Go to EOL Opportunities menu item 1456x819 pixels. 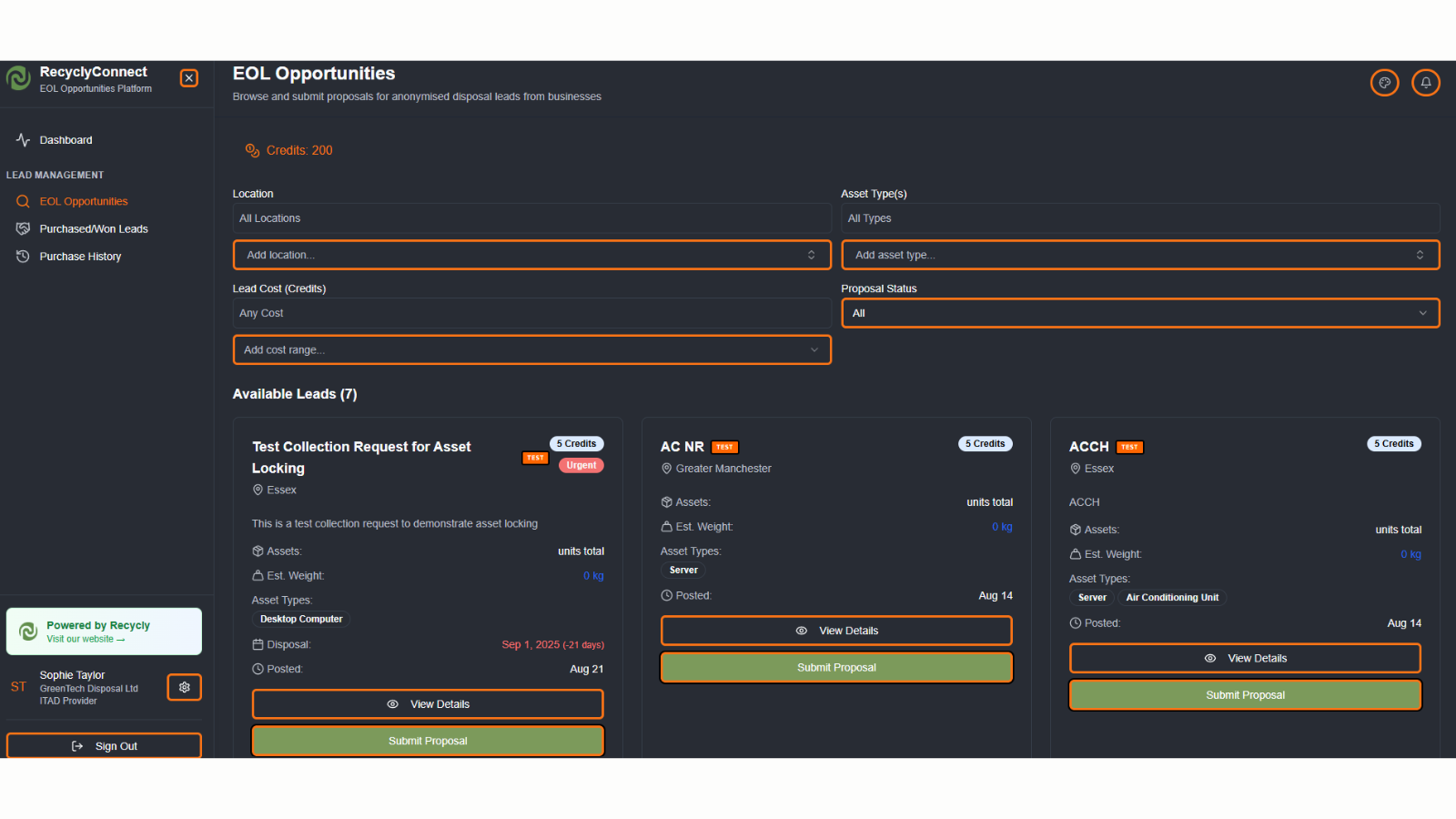(x=83, y=201)
